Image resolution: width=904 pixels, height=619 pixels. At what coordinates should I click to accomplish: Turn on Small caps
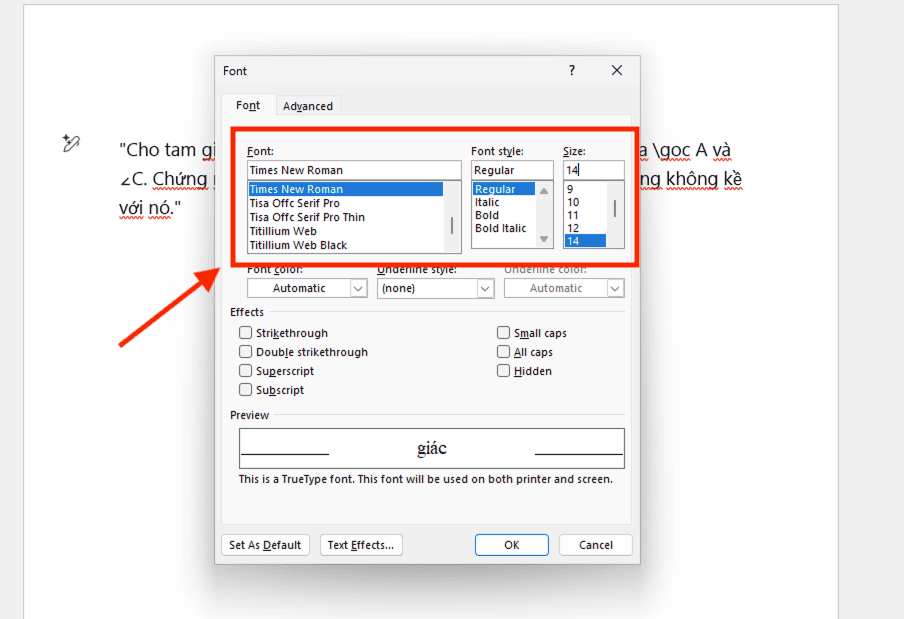coord(504,333)
